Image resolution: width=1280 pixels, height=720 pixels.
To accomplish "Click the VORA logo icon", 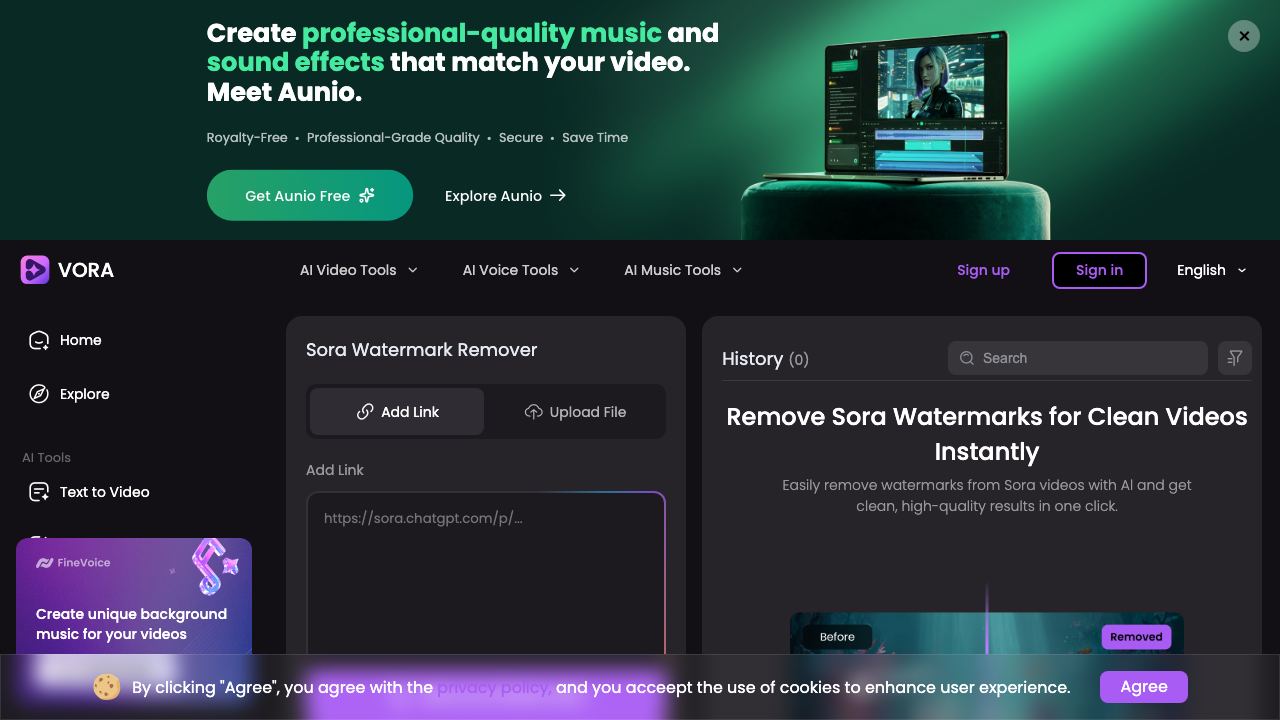I will [35, 270].
